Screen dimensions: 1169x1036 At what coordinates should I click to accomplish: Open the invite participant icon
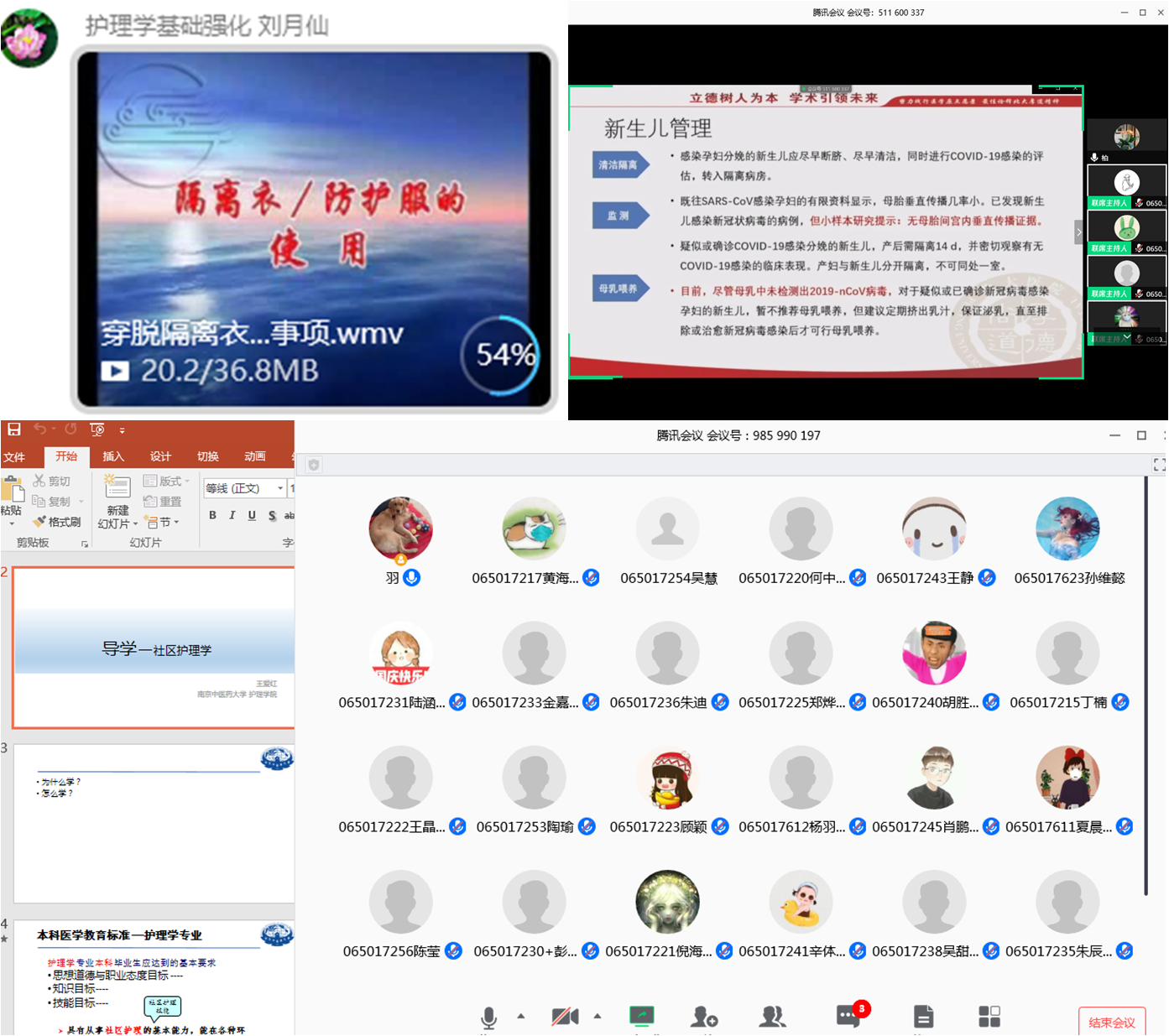703,1017
